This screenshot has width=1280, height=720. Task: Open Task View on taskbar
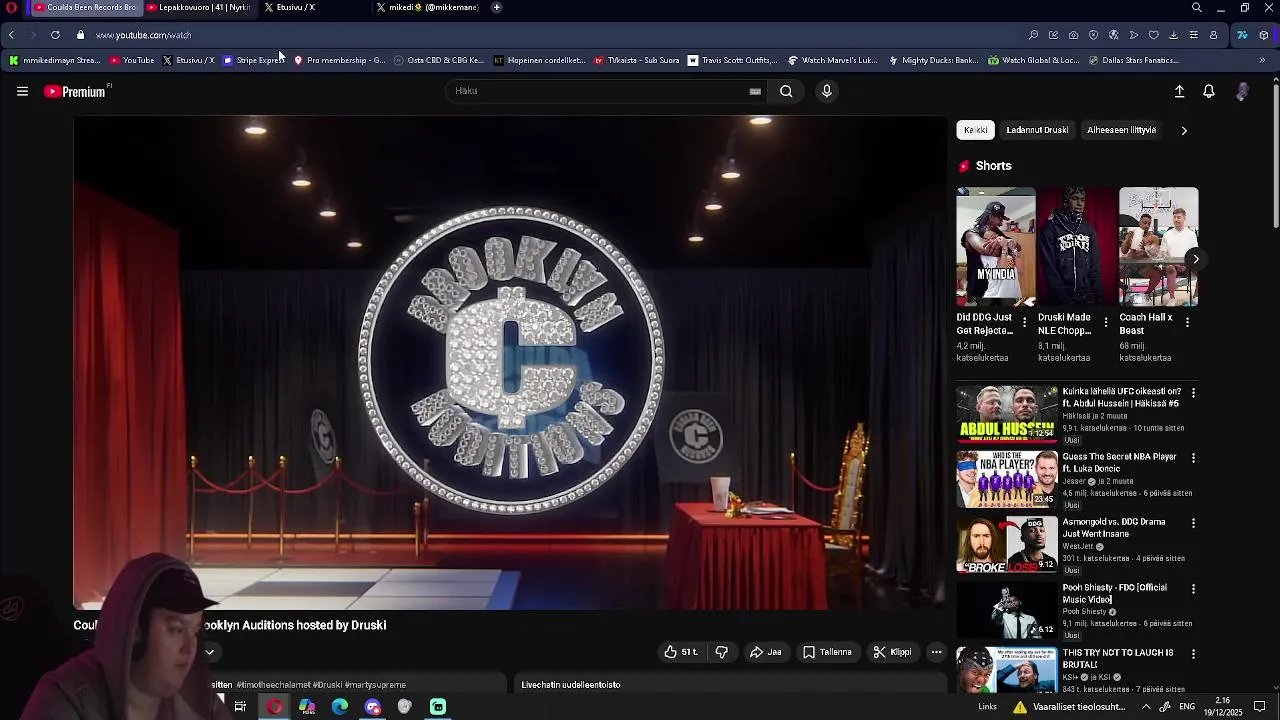(x=240, y=707)
